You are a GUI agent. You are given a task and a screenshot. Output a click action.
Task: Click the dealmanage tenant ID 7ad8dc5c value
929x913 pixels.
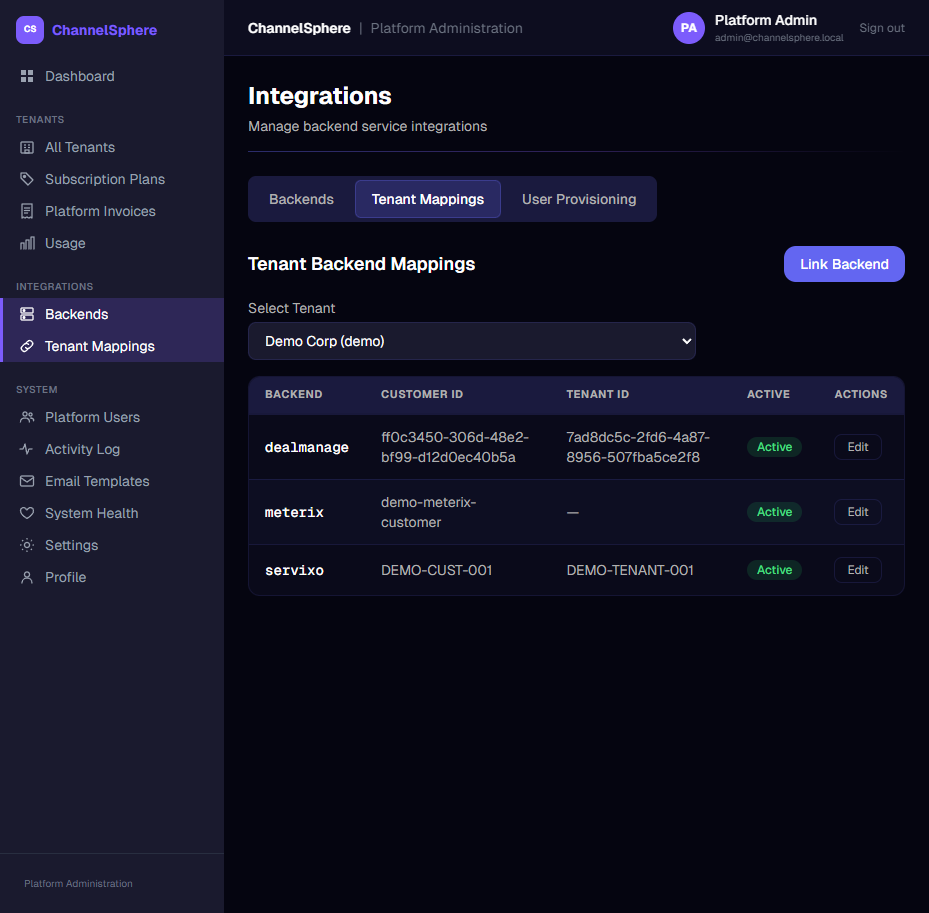click(638, 447)
